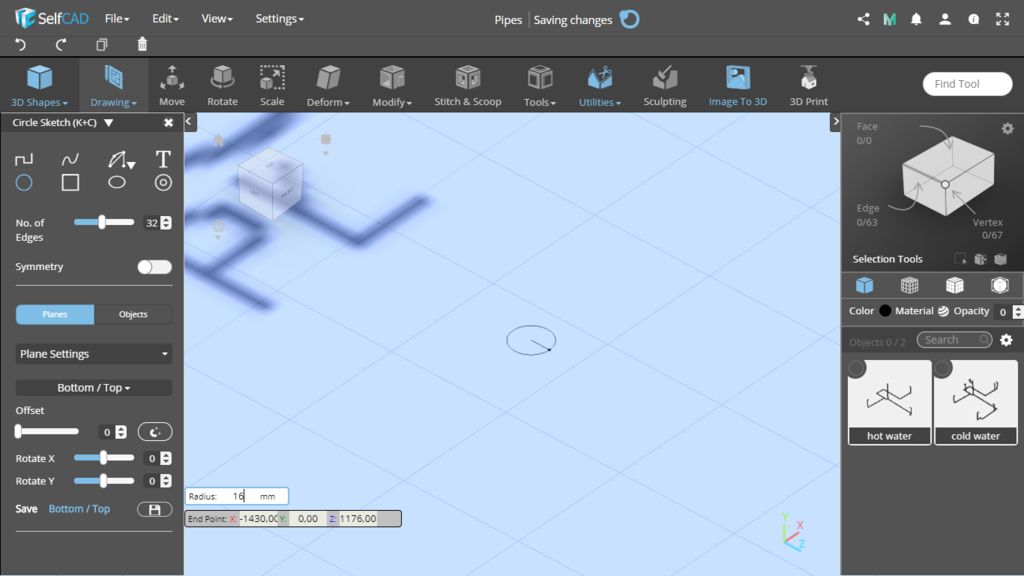Image resolution: width=1024 pixels, height=576 pixels.
Task: Open the user account icon
Action: point(945,20)
